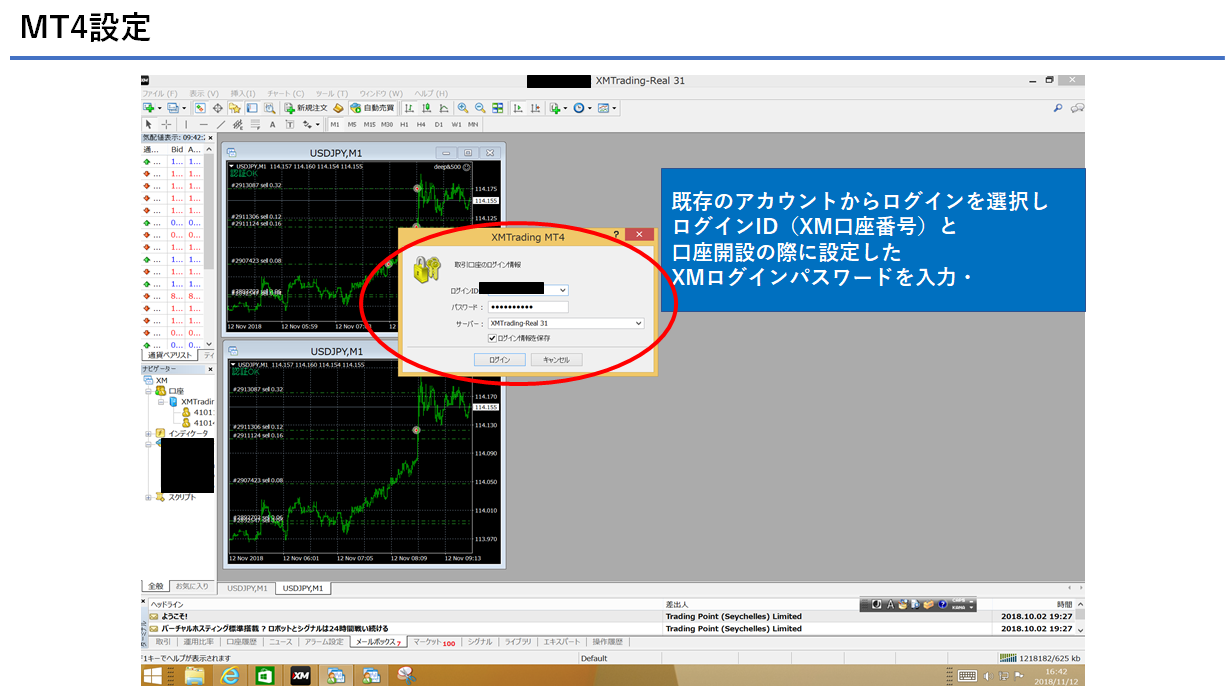The width and height of the screenshot is (1227, 686).
Task: Toggle the 自動売買 auto trading button
Action: [x=372, y=108]
